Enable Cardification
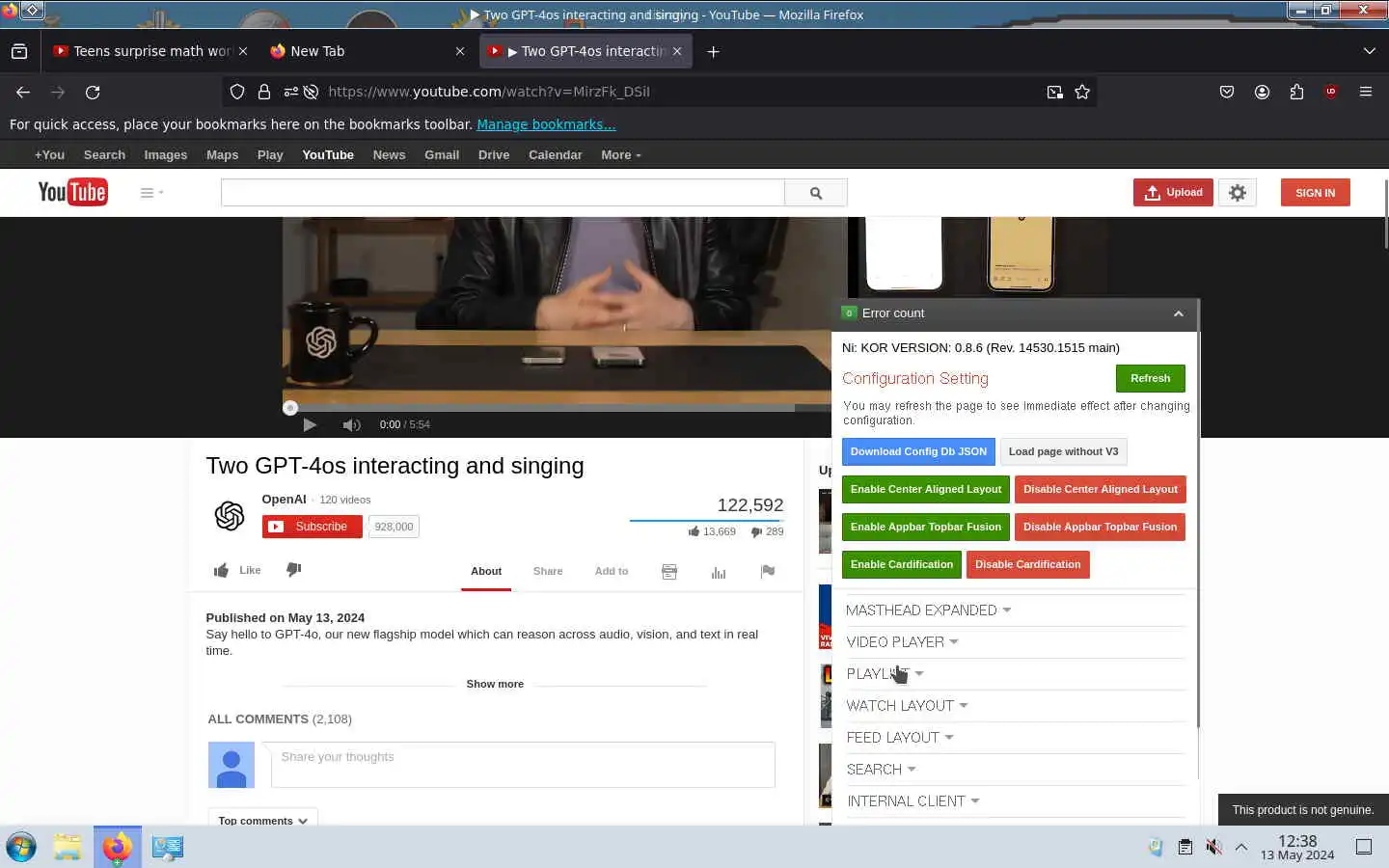Viewport: 1389px width, 868px height. tap(902, 564)
